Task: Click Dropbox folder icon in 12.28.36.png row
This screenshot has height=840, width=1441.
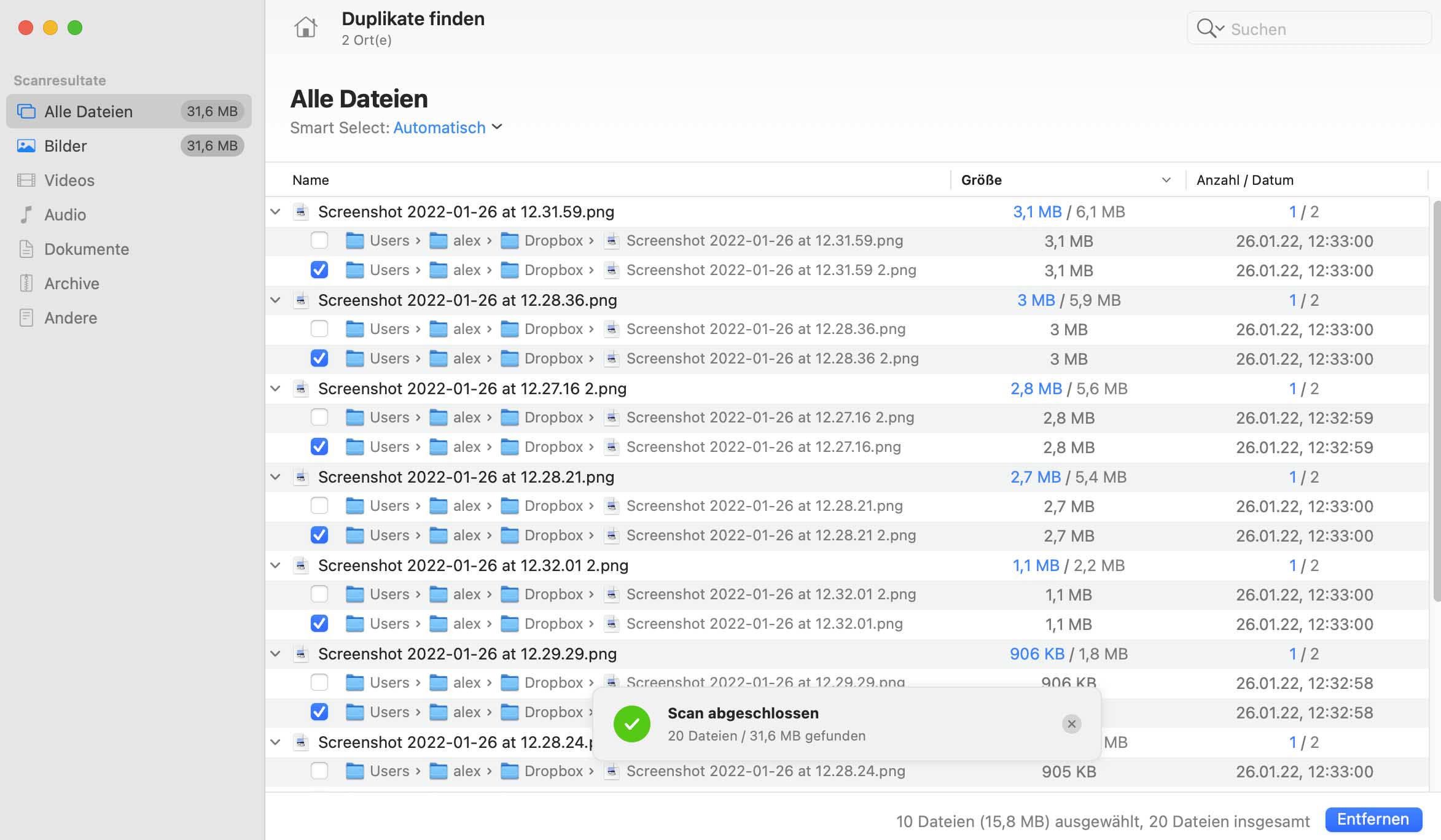Action: point(509,329)
